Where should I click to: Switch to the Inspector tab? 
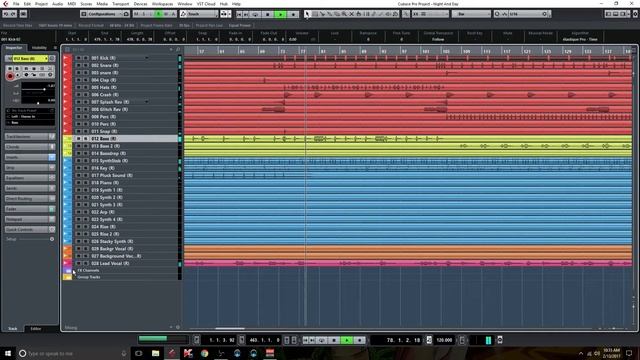[x=13, y=48]
